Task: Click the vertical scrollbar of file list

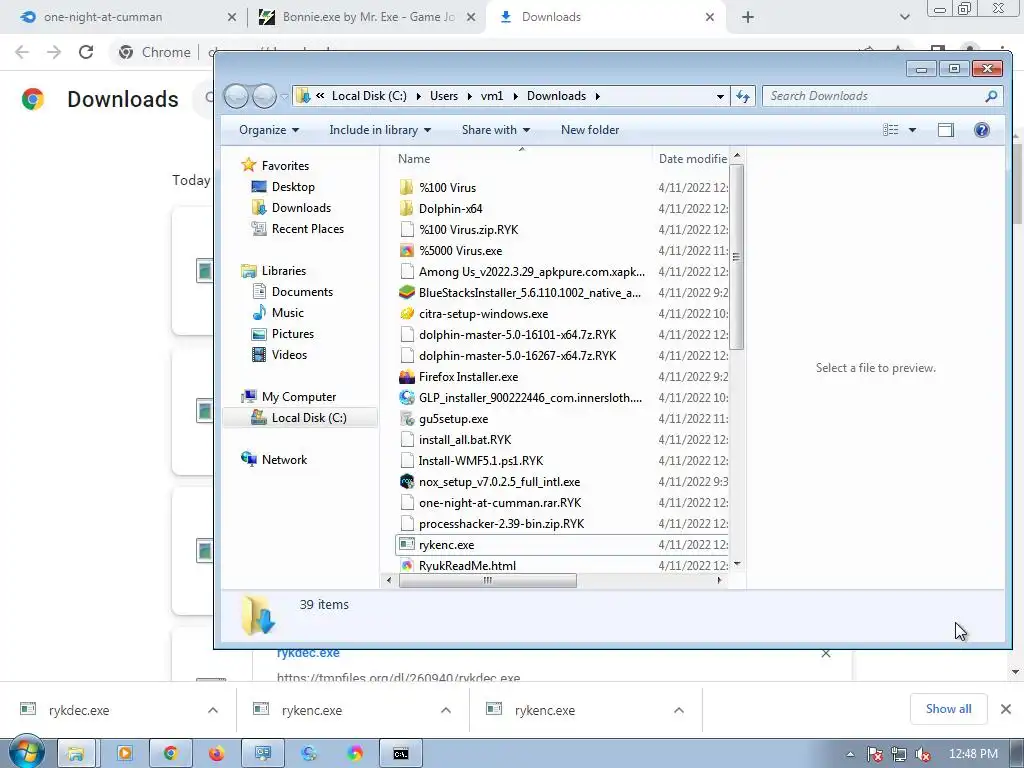Action: [737, 256]
